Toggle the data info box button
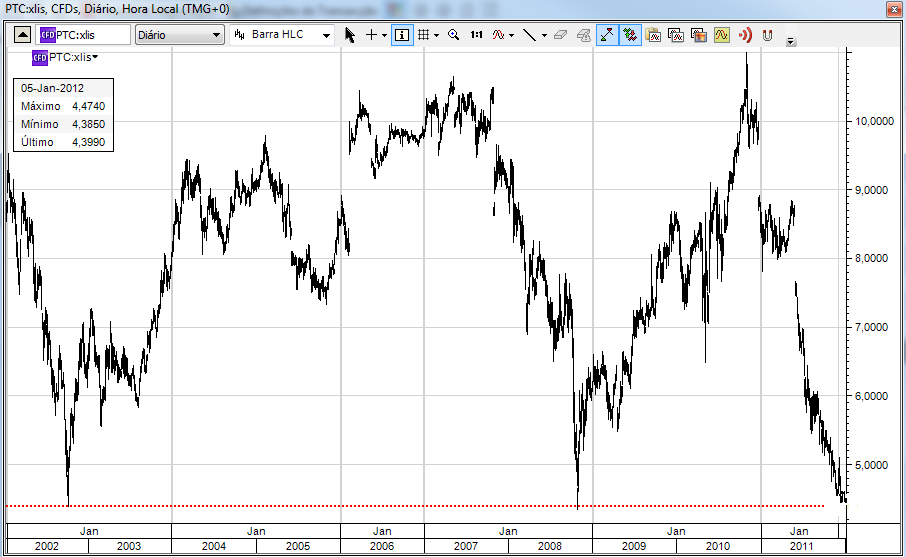This screenshot has width=906, height=557. [402, 35]
